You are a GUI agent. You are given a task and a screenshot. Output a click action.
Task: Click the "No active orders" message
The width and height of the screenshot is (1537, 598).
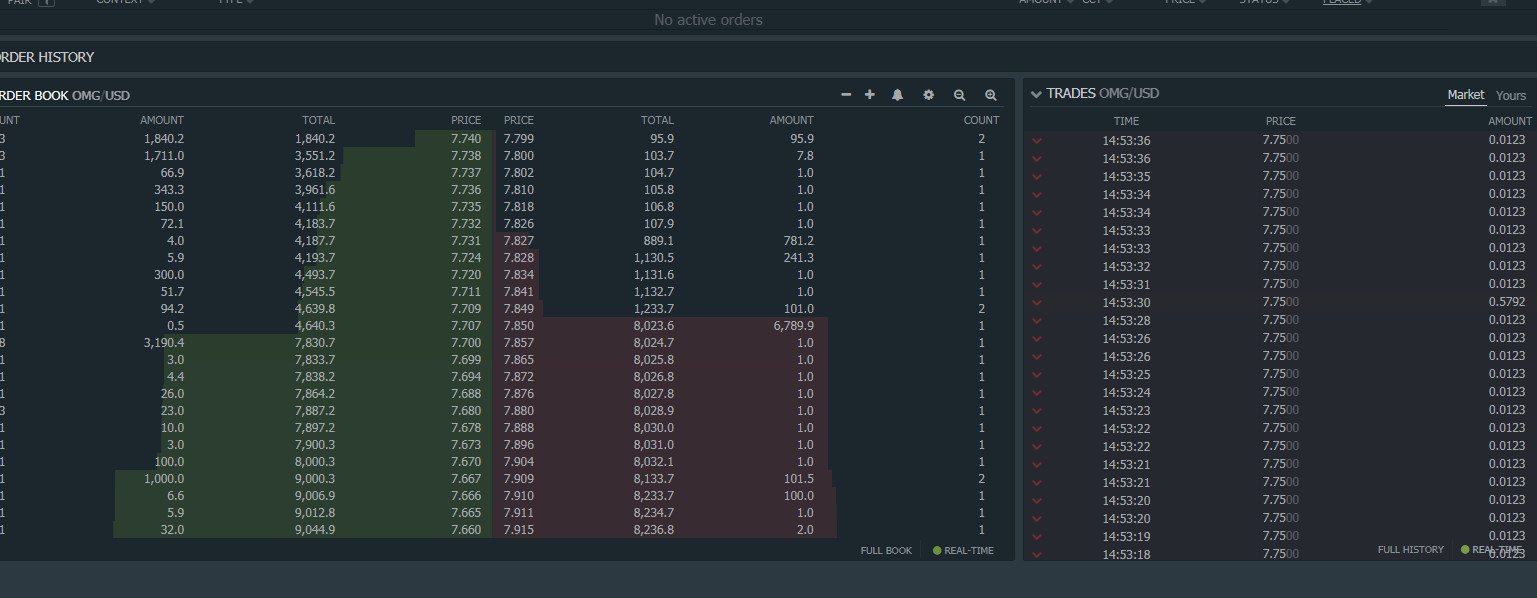click(x=708, y=20)
